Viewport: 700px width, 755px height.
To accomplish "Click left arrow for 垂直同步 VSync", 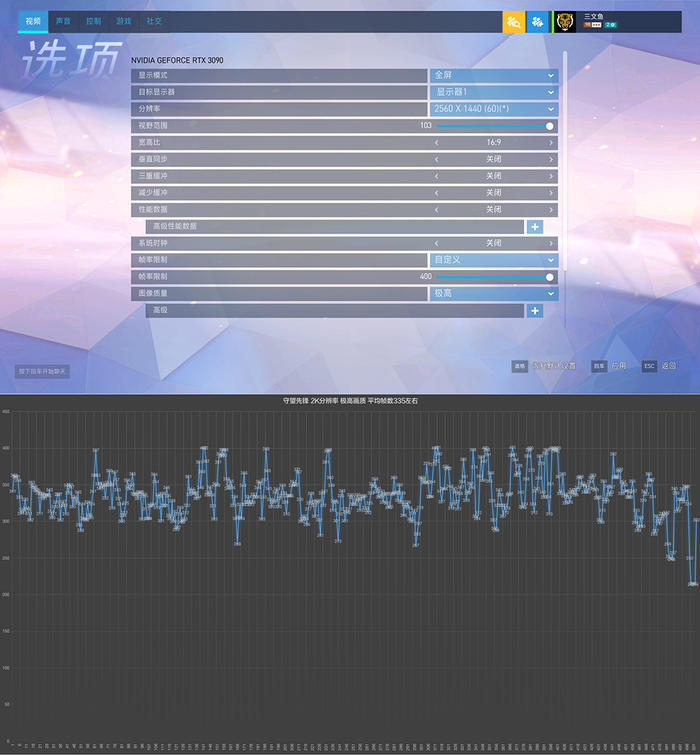I will pos(437,159).
